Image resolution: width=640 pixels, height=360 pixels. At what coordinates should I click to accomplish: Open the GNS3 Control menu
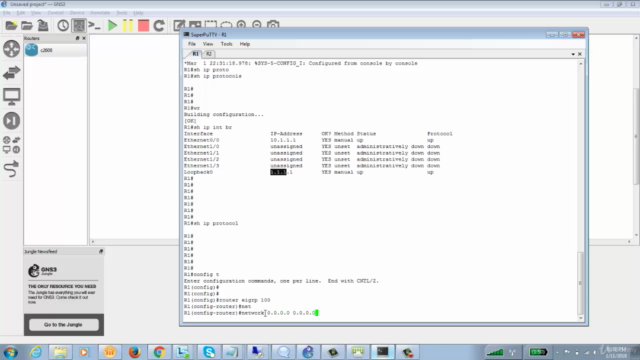[56, 13]
